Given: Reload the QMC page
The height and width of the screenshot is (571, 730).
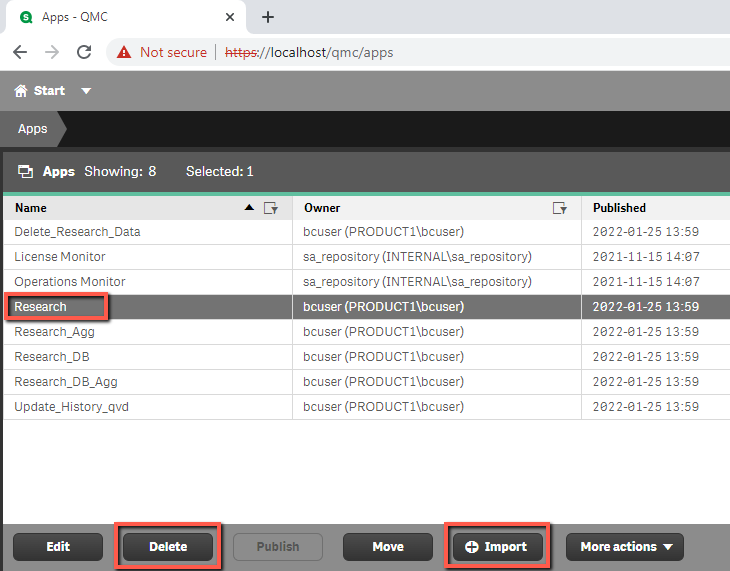Looking at the screenshot, I should pyautogui.click(x=84, y=52).
